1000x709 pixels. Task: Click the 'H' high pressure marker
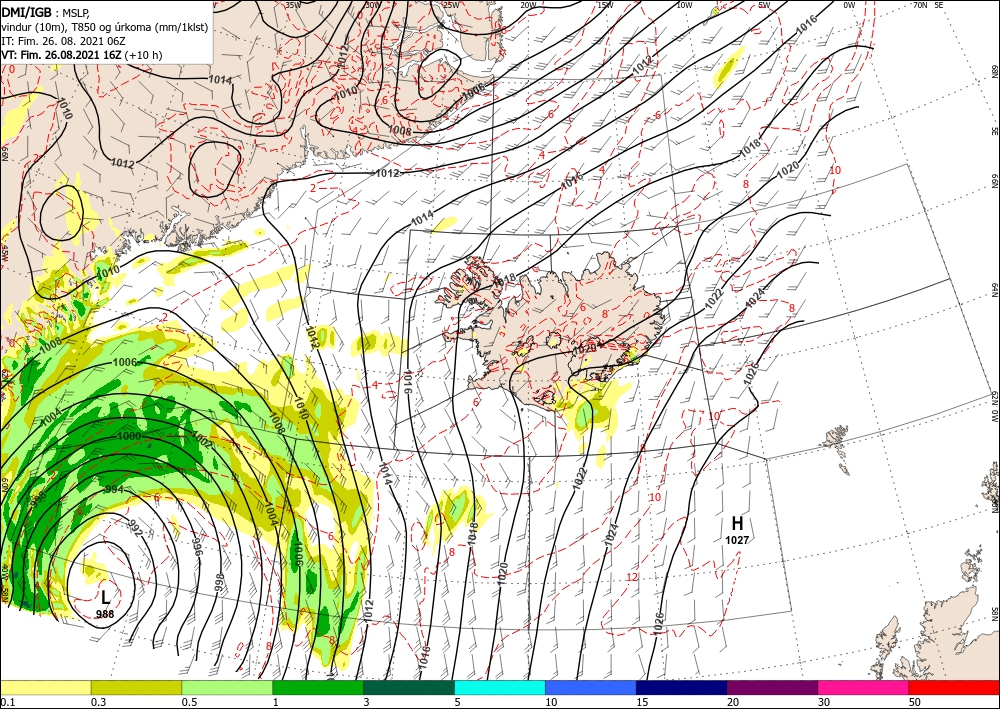[x=737, y=524]
